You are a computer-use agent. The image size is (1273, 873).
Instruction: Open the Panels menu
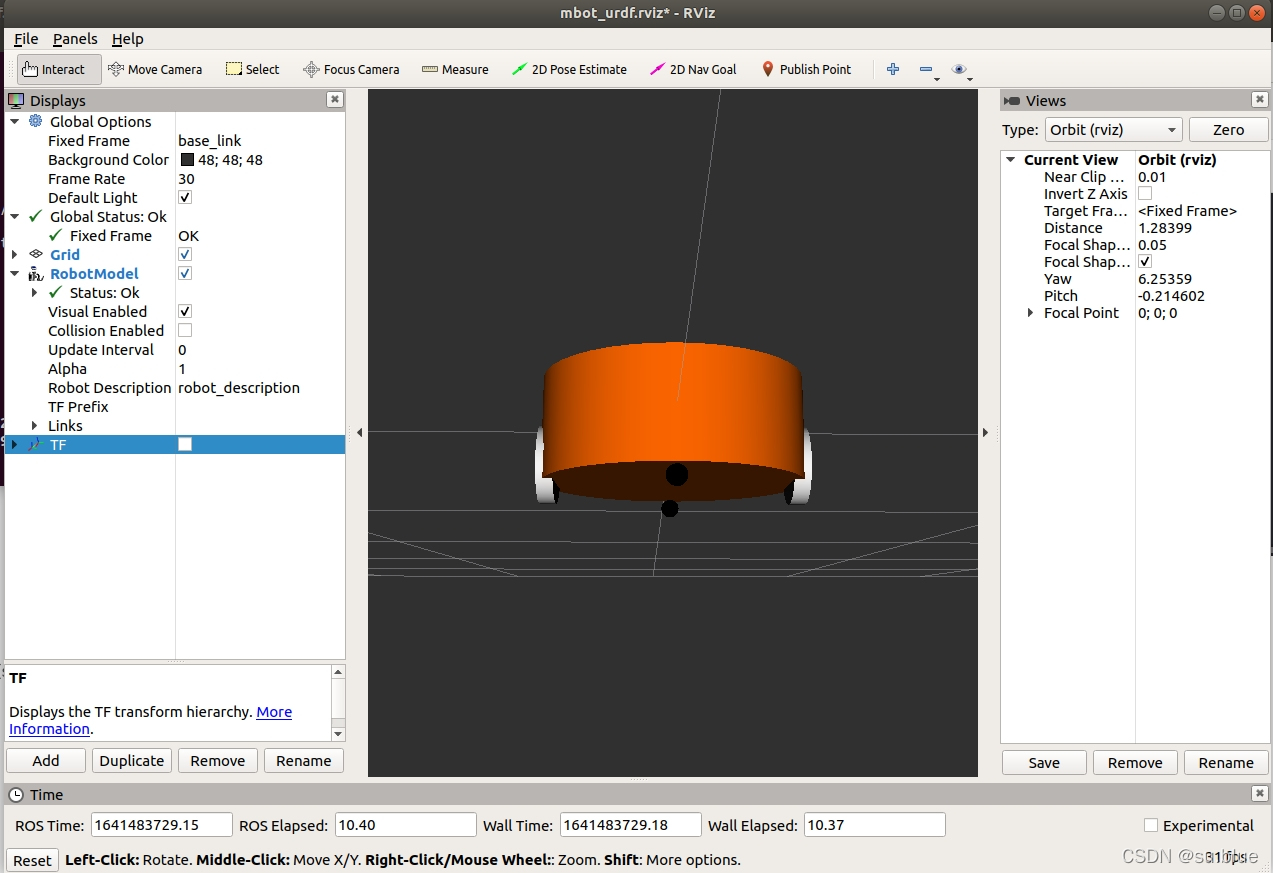(x=75, y=39)
